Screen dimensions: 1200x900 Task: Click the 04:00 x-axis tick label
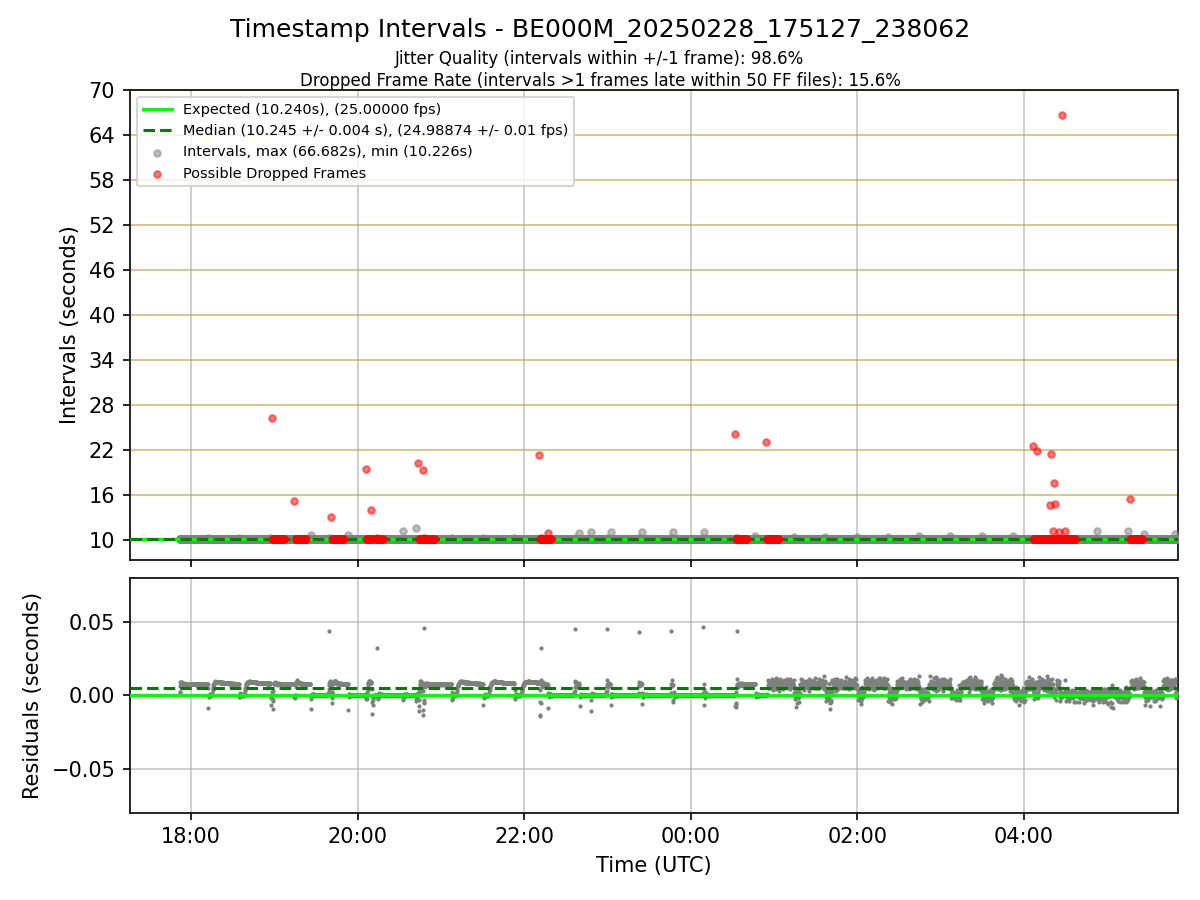[1024, 835]
